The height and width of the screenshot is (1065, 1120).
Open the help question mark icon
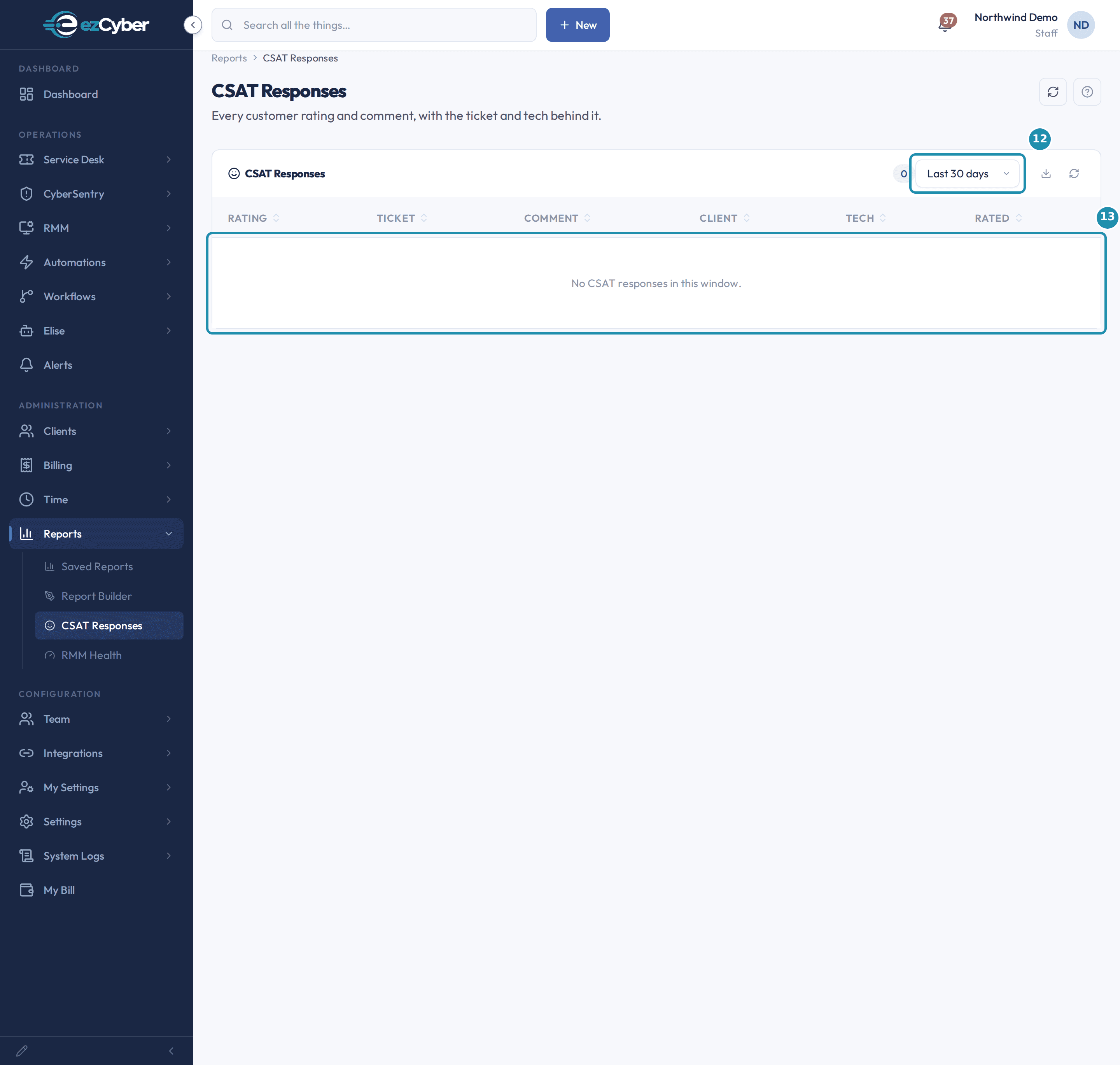click(1087, 92)
